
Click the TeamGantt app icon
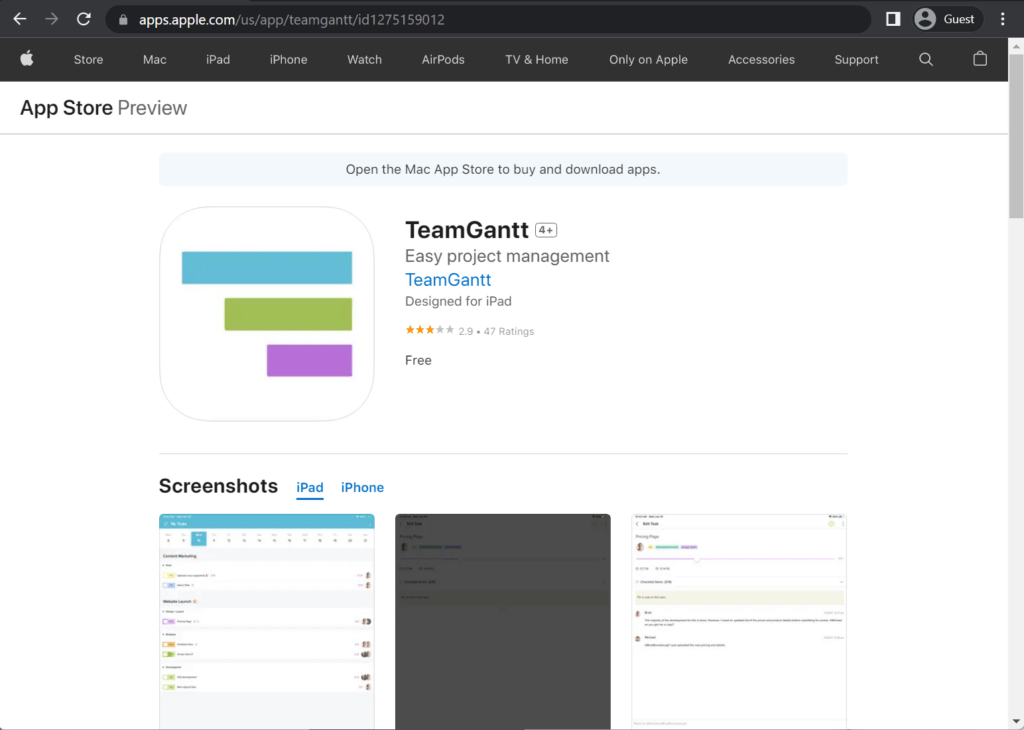266,313
